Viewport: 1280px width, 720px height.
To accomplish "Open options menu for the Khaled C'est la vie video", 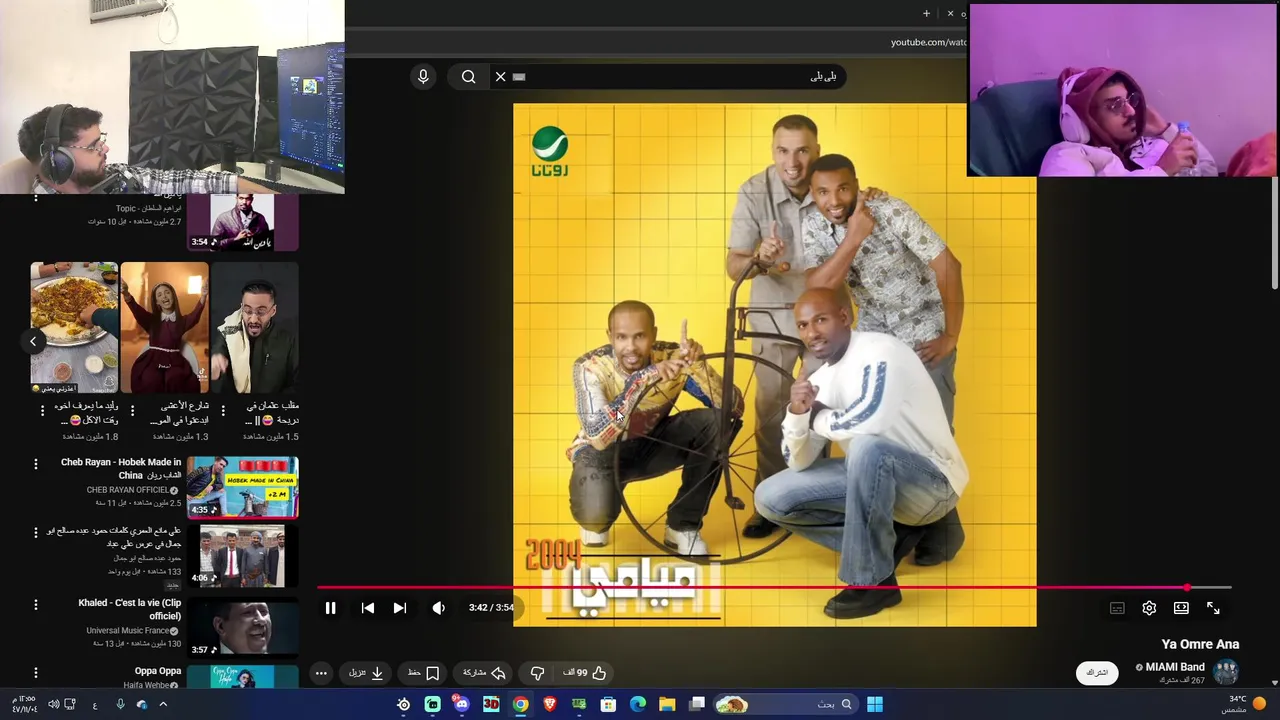I will coord(36,605).
